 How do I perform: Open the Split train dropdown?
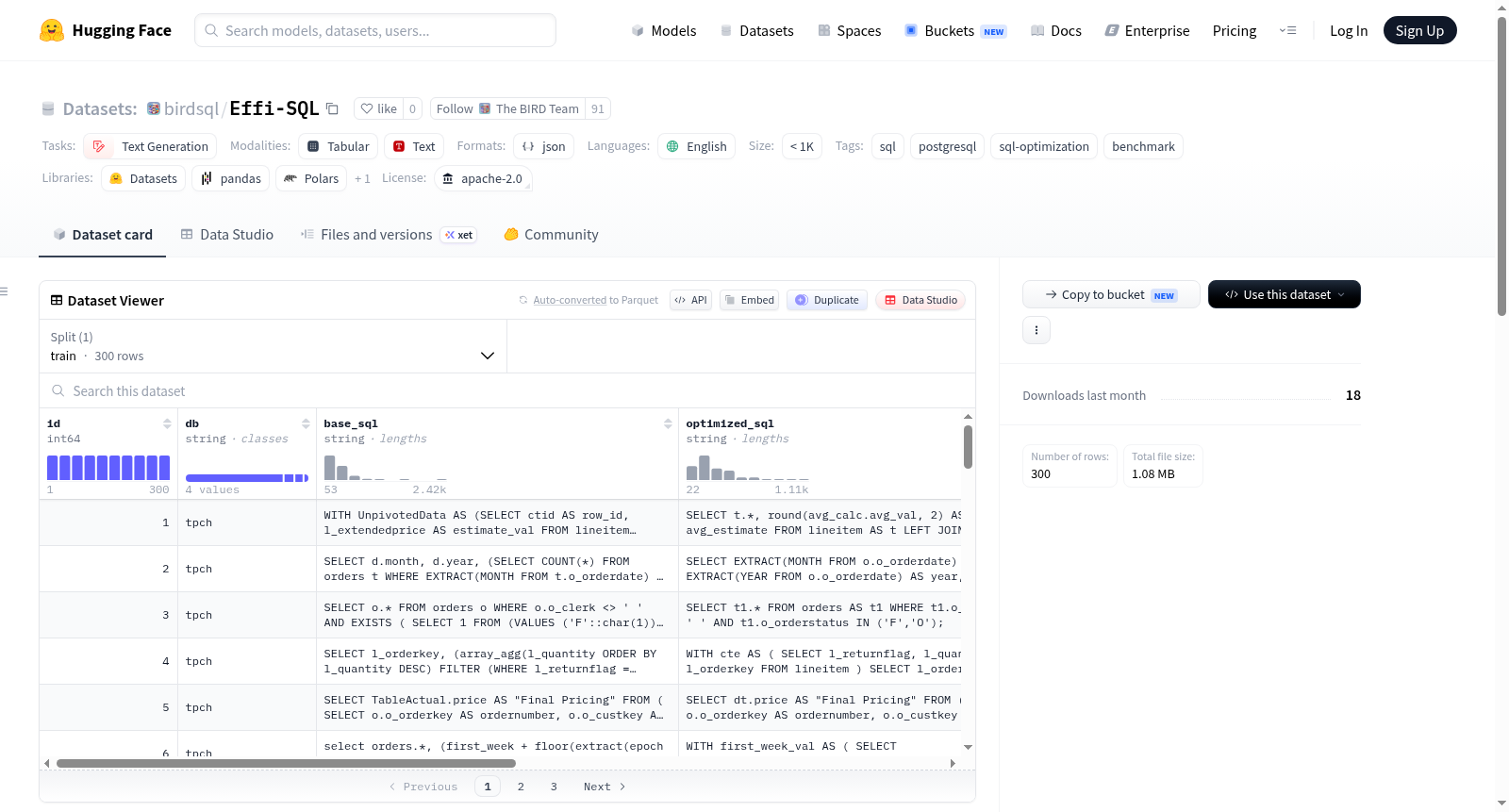[273, 346]
